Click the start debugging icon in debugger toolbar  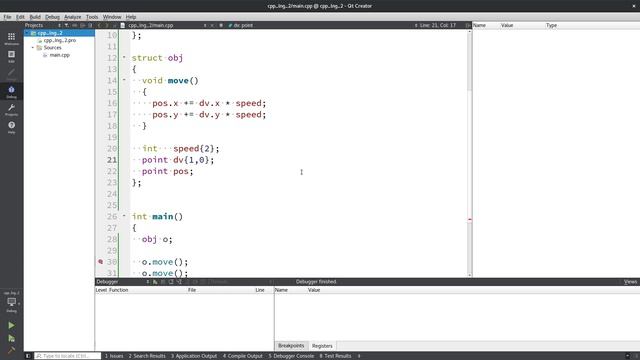[155, 282]
